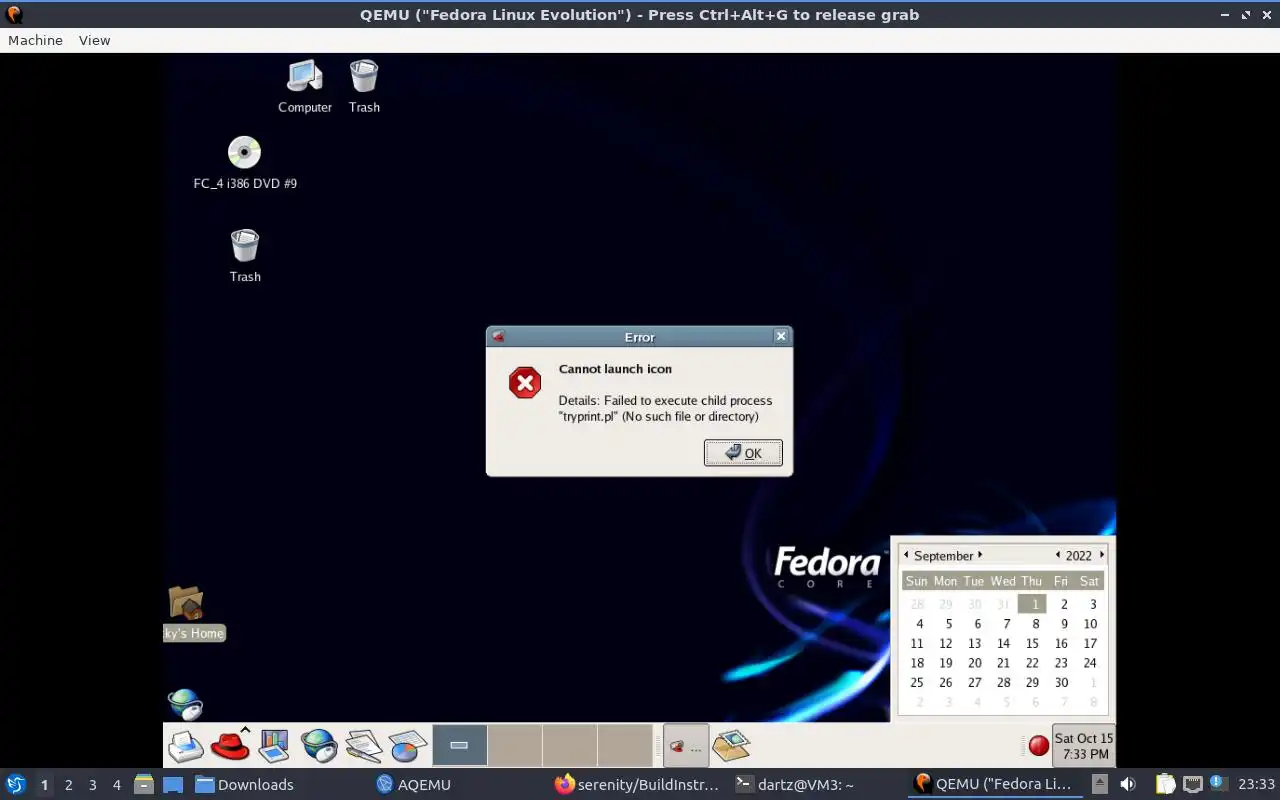
Task: Click the network tray icon
Action: pyautogui.click(x=1192, y=784)
